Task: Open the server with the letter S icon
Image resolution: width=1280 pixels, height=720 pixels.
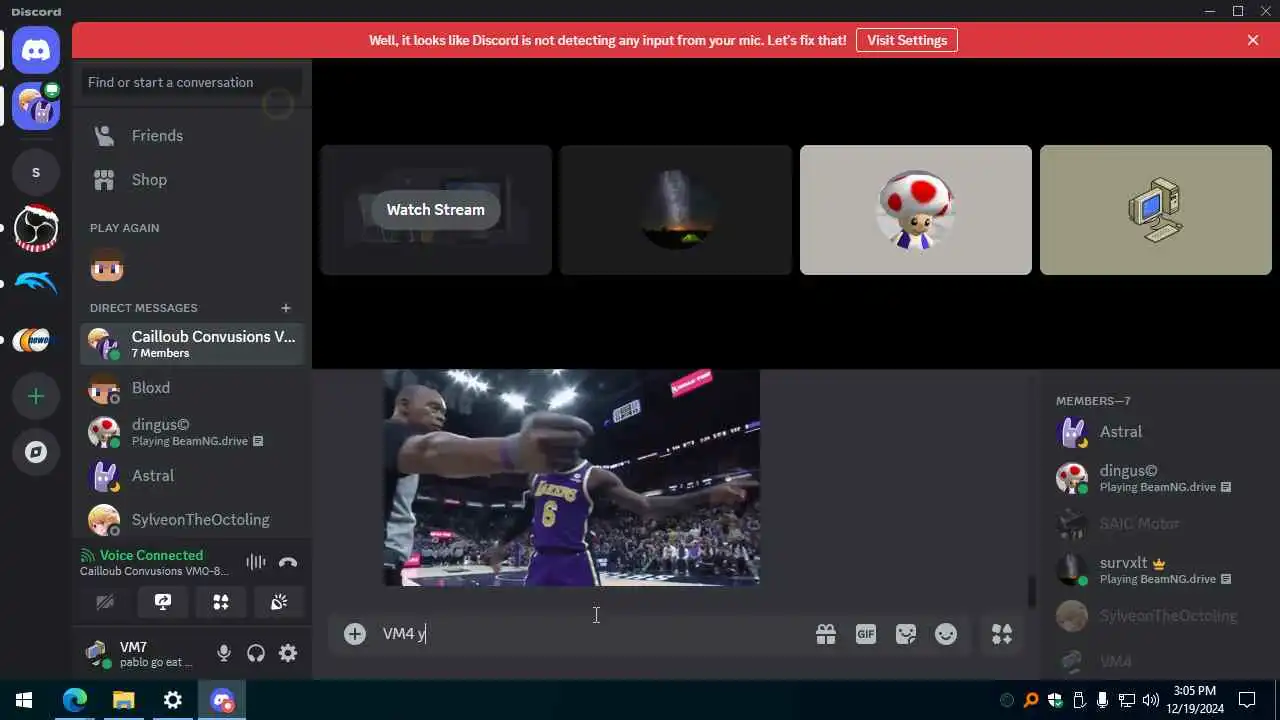Action: 36,173
